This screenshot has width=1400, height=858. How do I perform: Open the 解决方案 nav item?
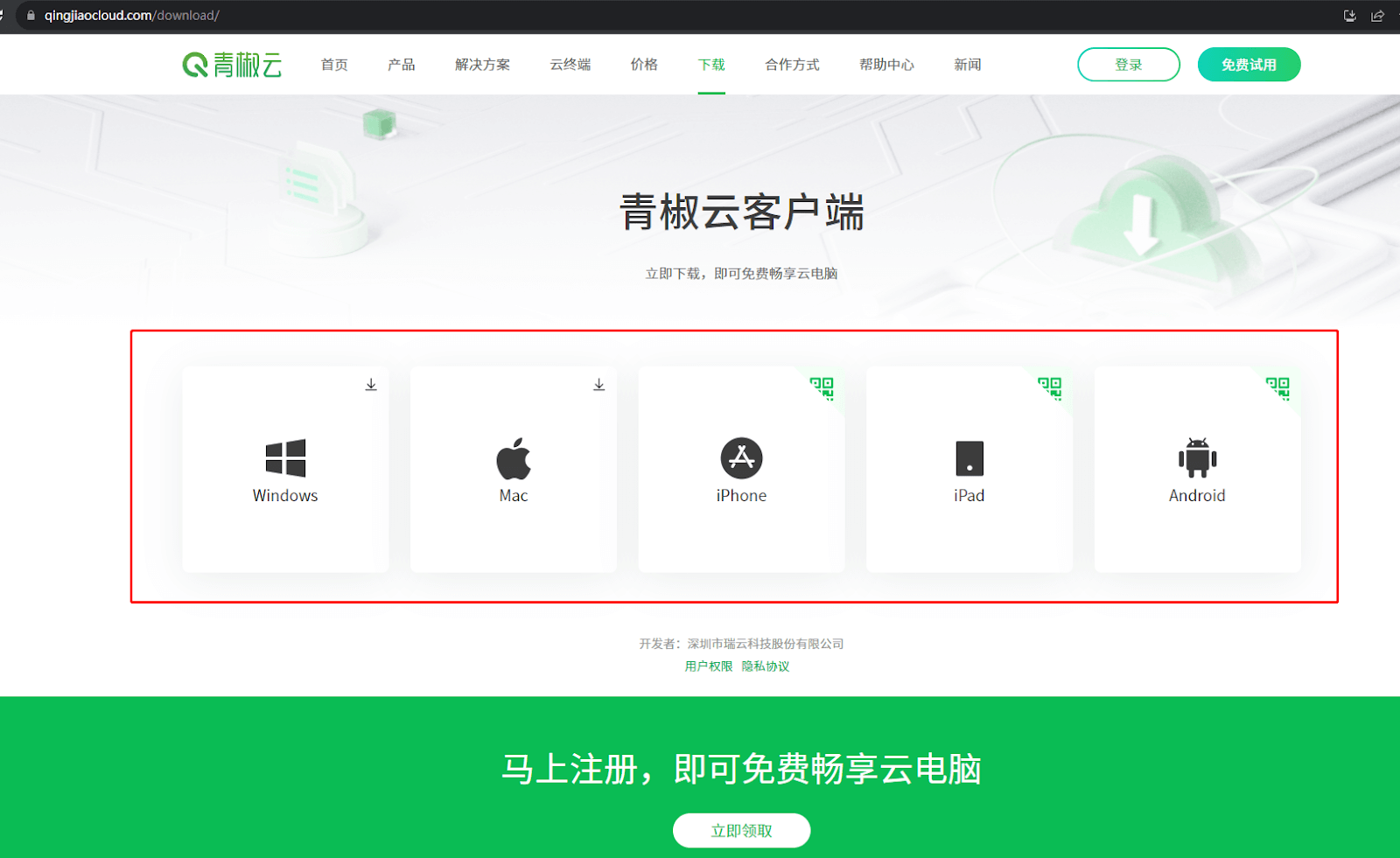coord(482,65)
